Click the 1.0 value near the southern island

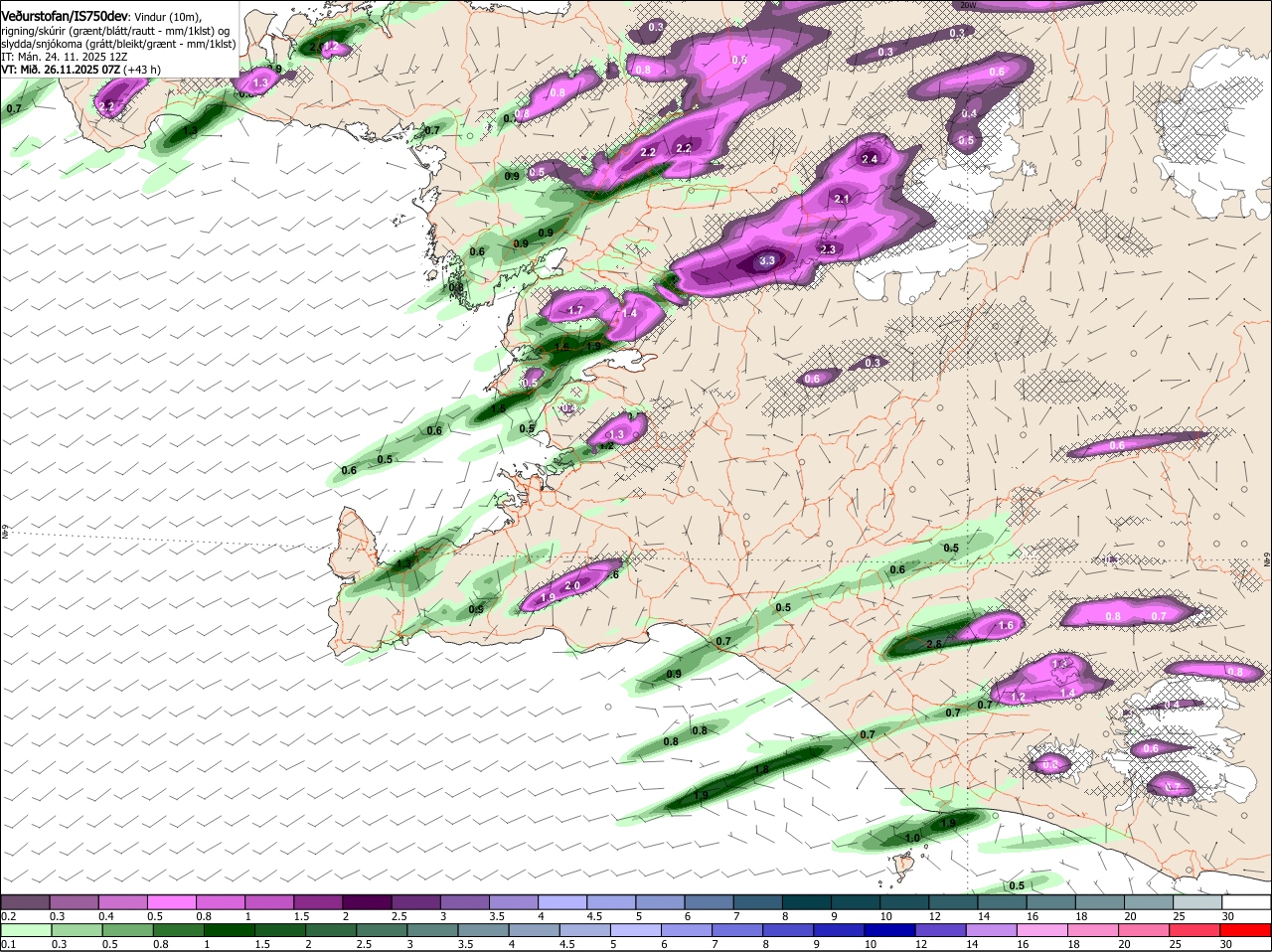pos(913,838)
